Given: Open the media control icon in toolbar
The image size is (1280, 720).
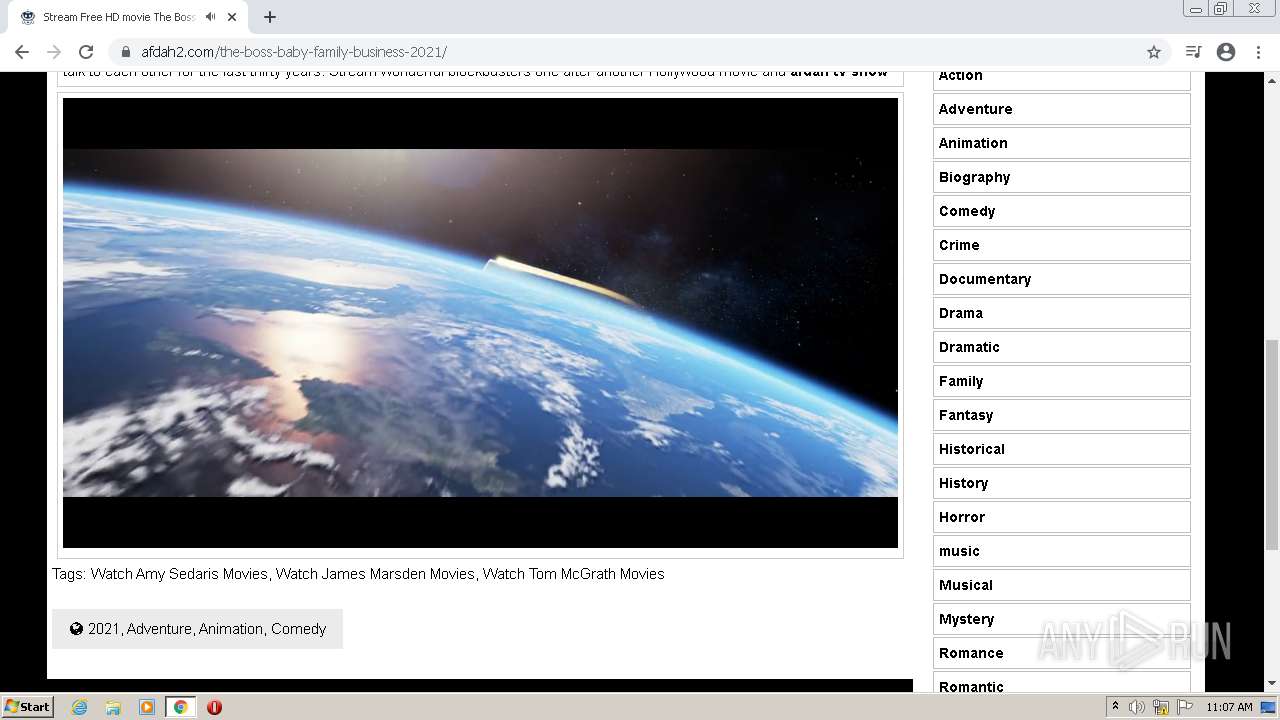Looking at the screenshot, I should (1193, 52).
